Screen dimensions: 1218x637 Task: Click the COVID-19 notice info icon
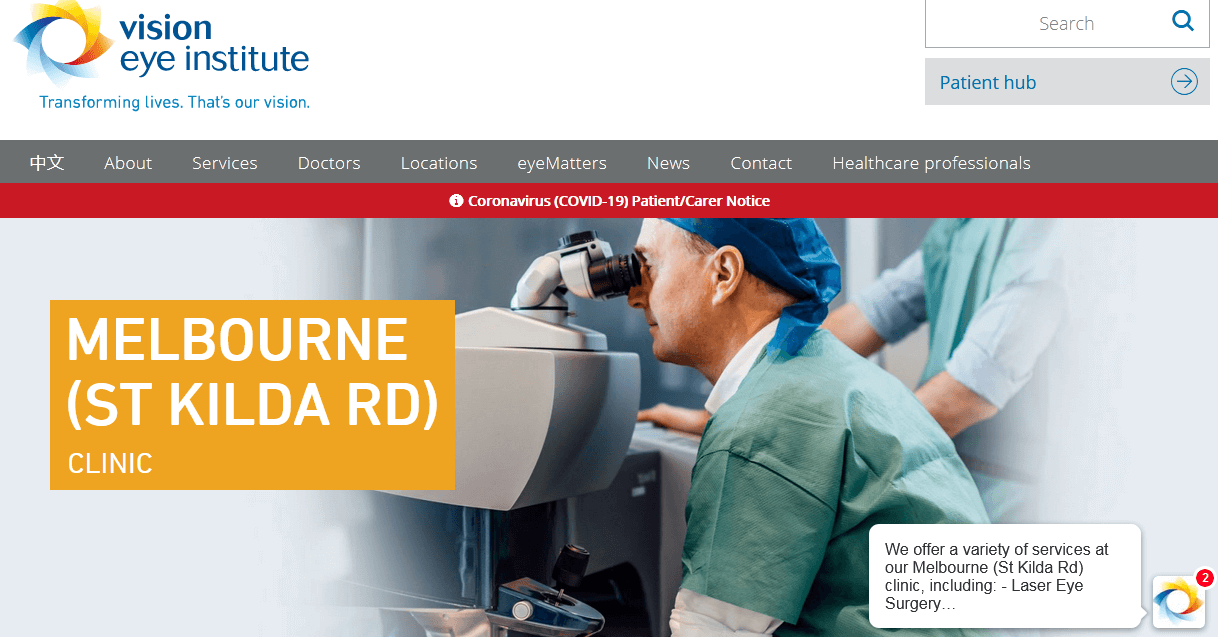pyautogui.click(x=457, y=201)
